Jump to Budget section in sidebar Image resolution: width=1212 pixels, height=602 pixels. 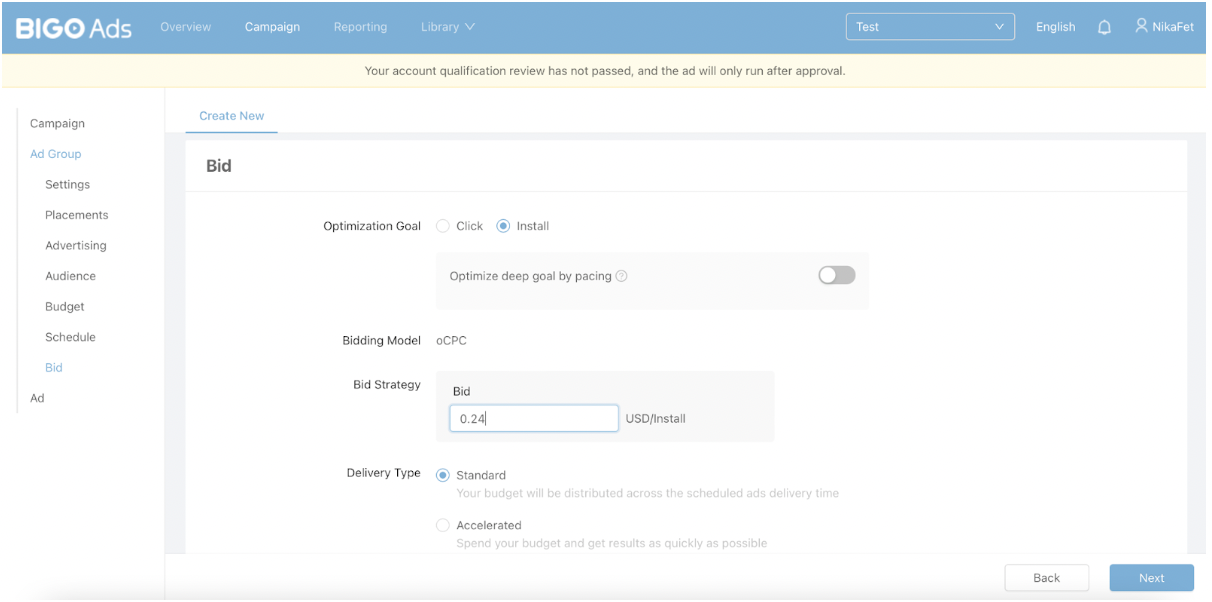pos(65,307)
